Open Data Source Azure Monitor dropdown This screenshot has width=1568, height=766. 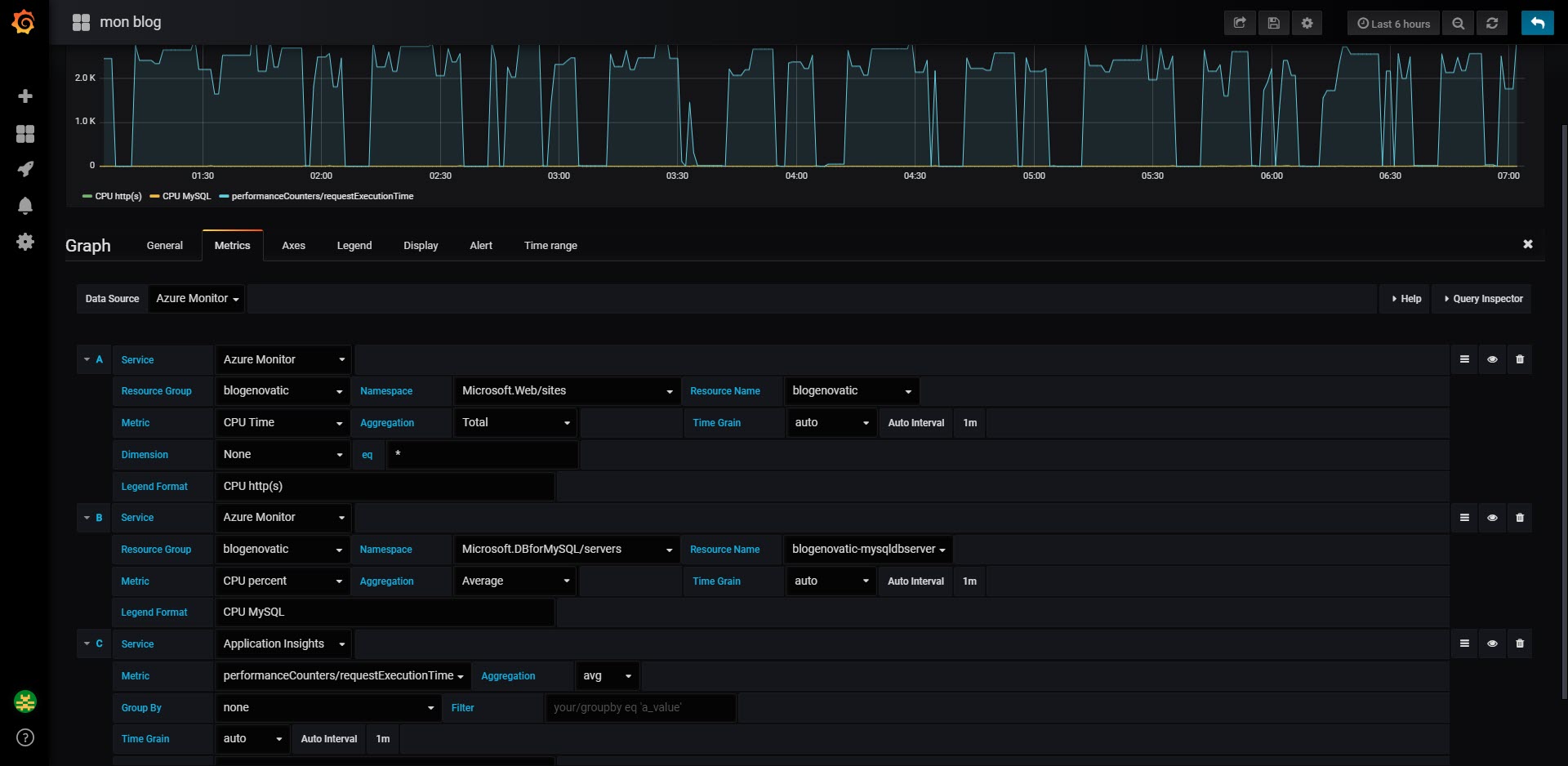click(x=197, y=299)
